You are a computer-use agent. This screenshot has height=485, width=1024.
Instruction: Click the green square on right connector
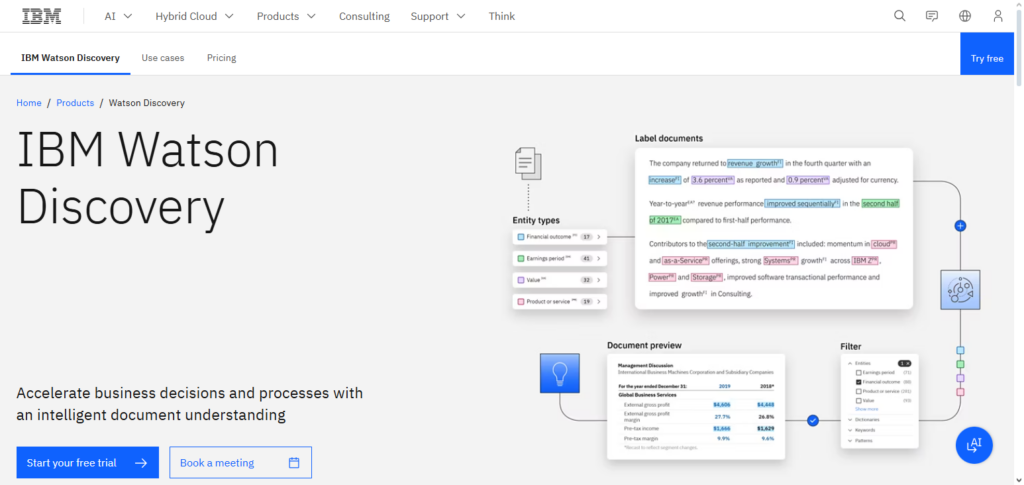tap(960, 364)
